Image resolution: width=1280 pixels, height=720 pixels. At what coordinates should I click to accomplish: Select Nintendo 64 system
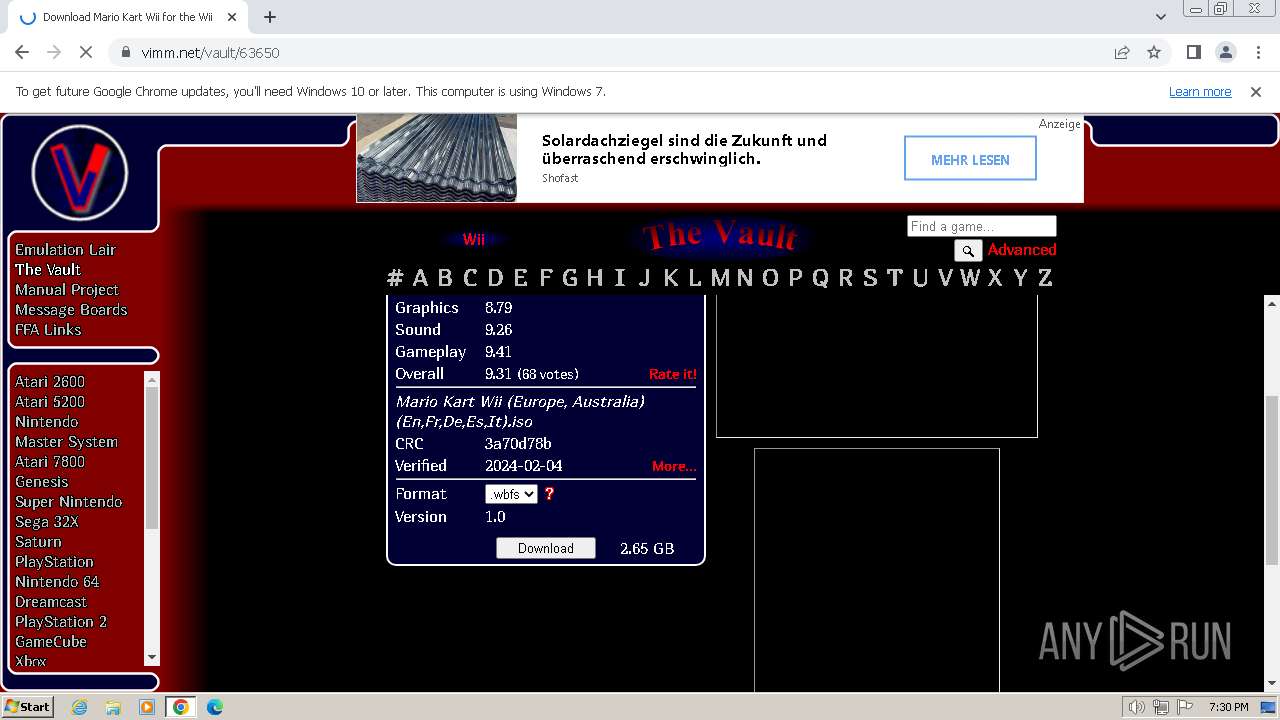(57, 582)
